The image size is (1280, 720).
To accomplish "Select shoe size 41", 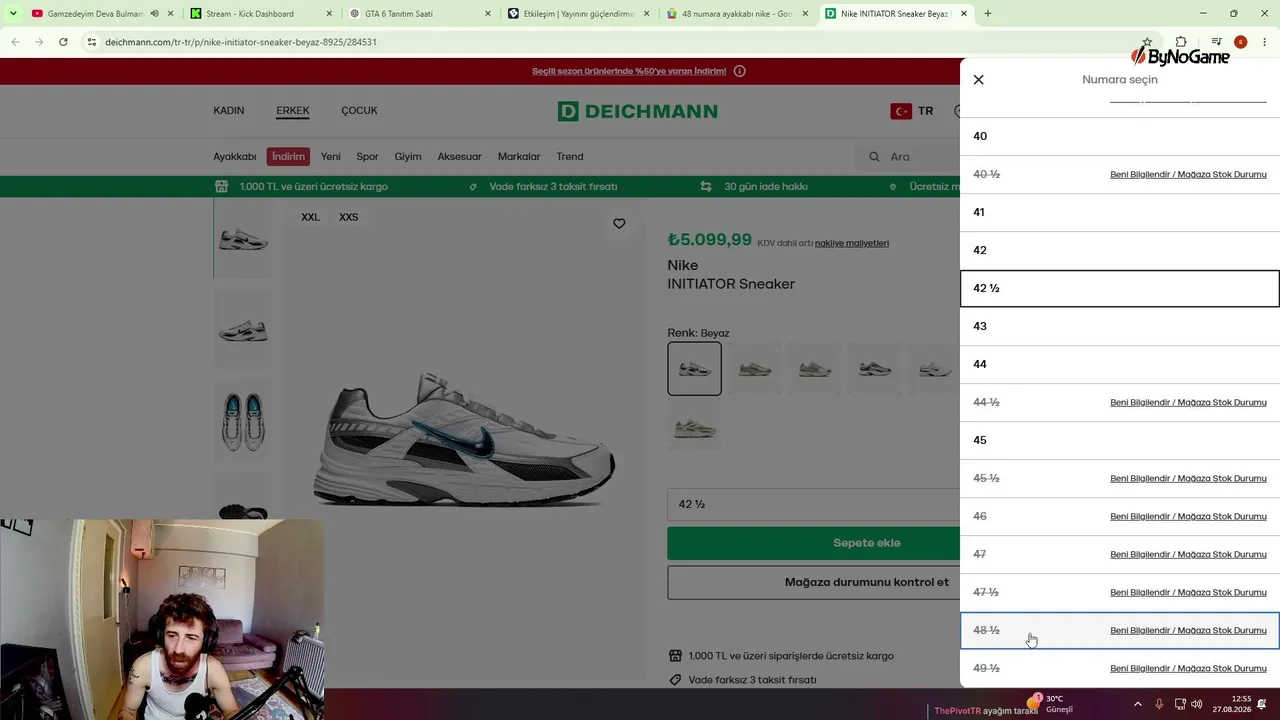I will [1120, 212].
